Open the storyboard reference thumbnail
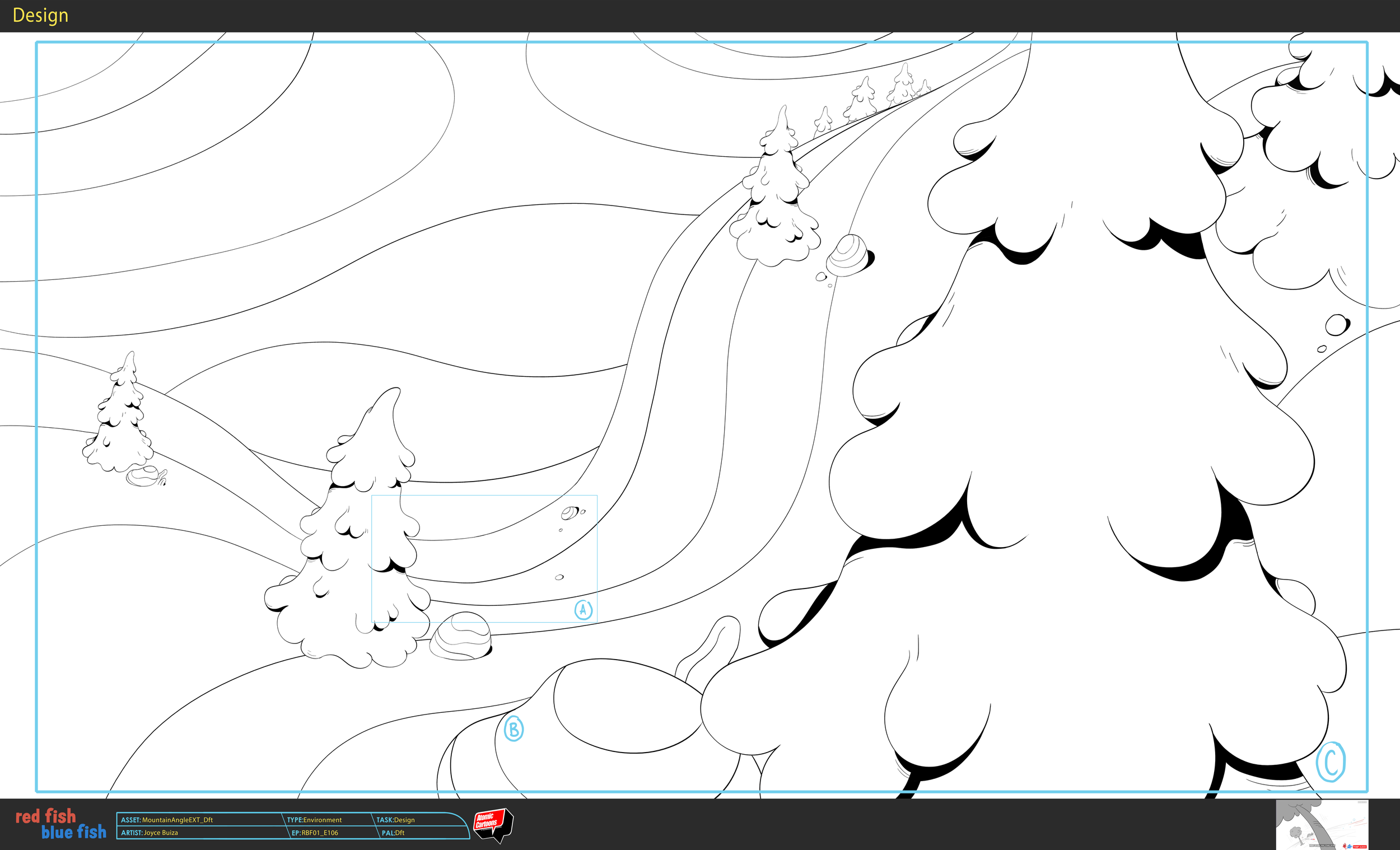1400x850 pixels. pos(1321,825)
